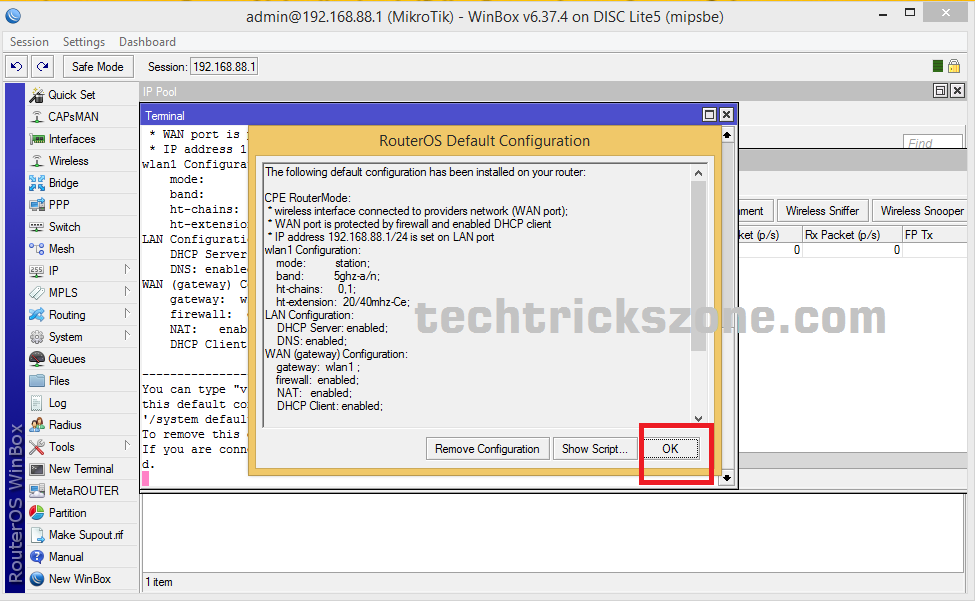Image resolution: width=975 pixels, height=601 pixels.
Task: Toggle Safe Mode button
Action: tap(98, 66)
